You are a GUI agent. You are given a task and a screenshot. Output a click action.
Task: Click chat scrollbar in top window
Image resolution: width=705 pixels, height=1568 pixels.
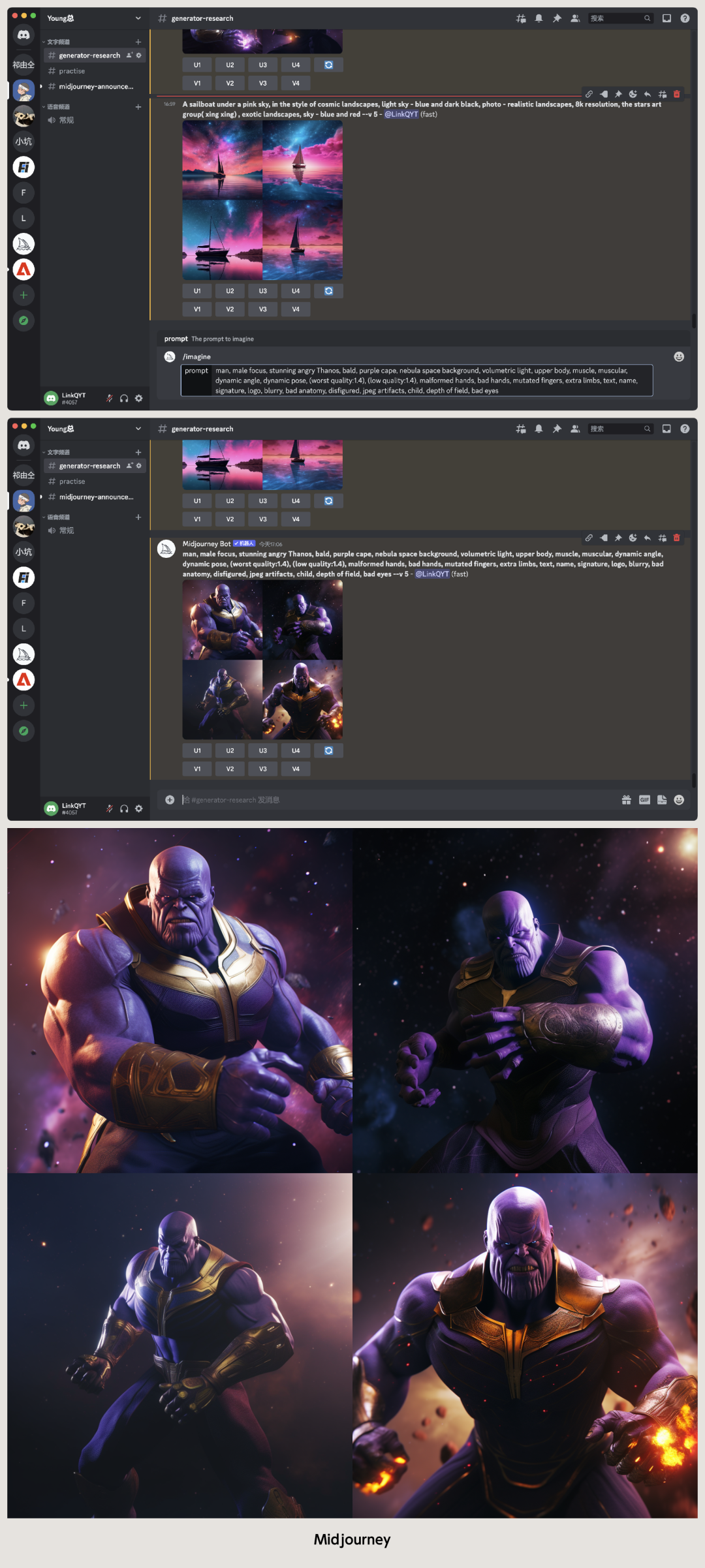(x=694, y=321)
